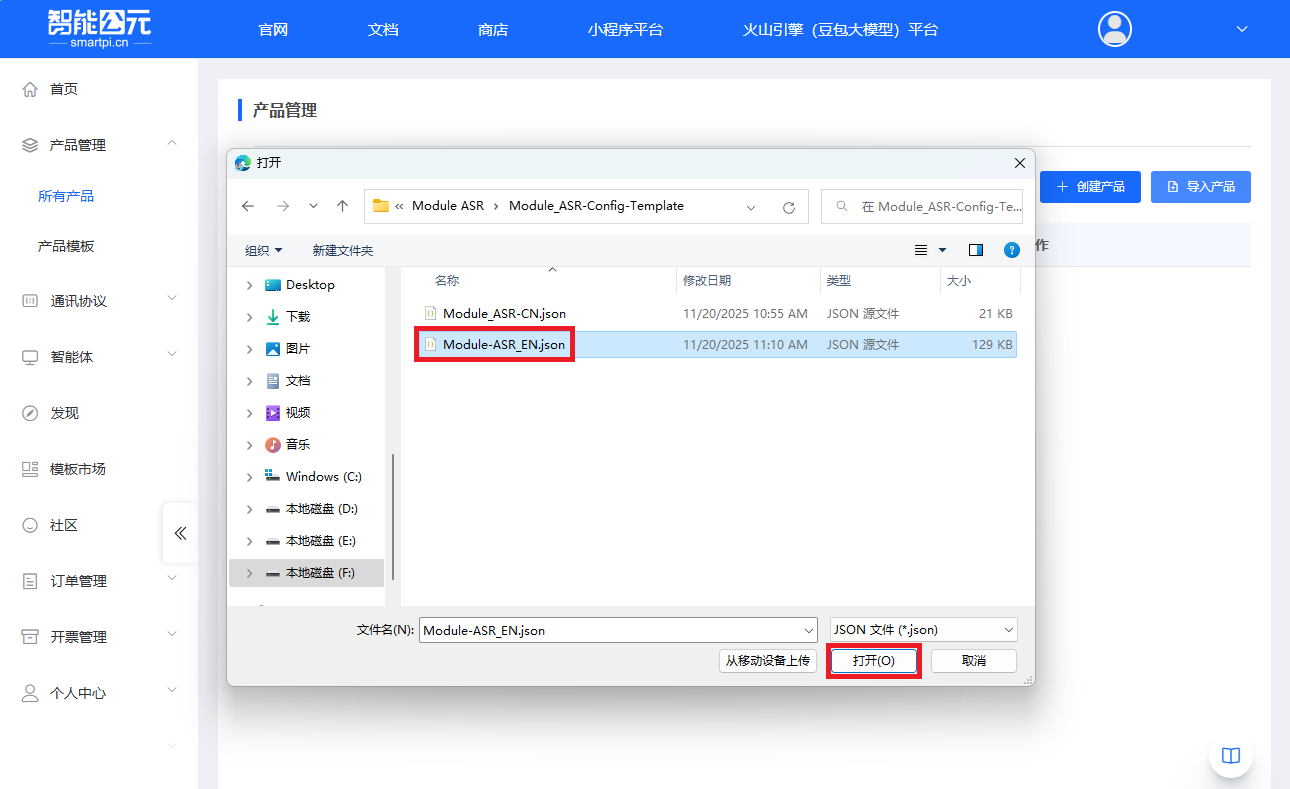1290x789 pixels.
Task: Click the view layout options icon
Action: [922, 250]
